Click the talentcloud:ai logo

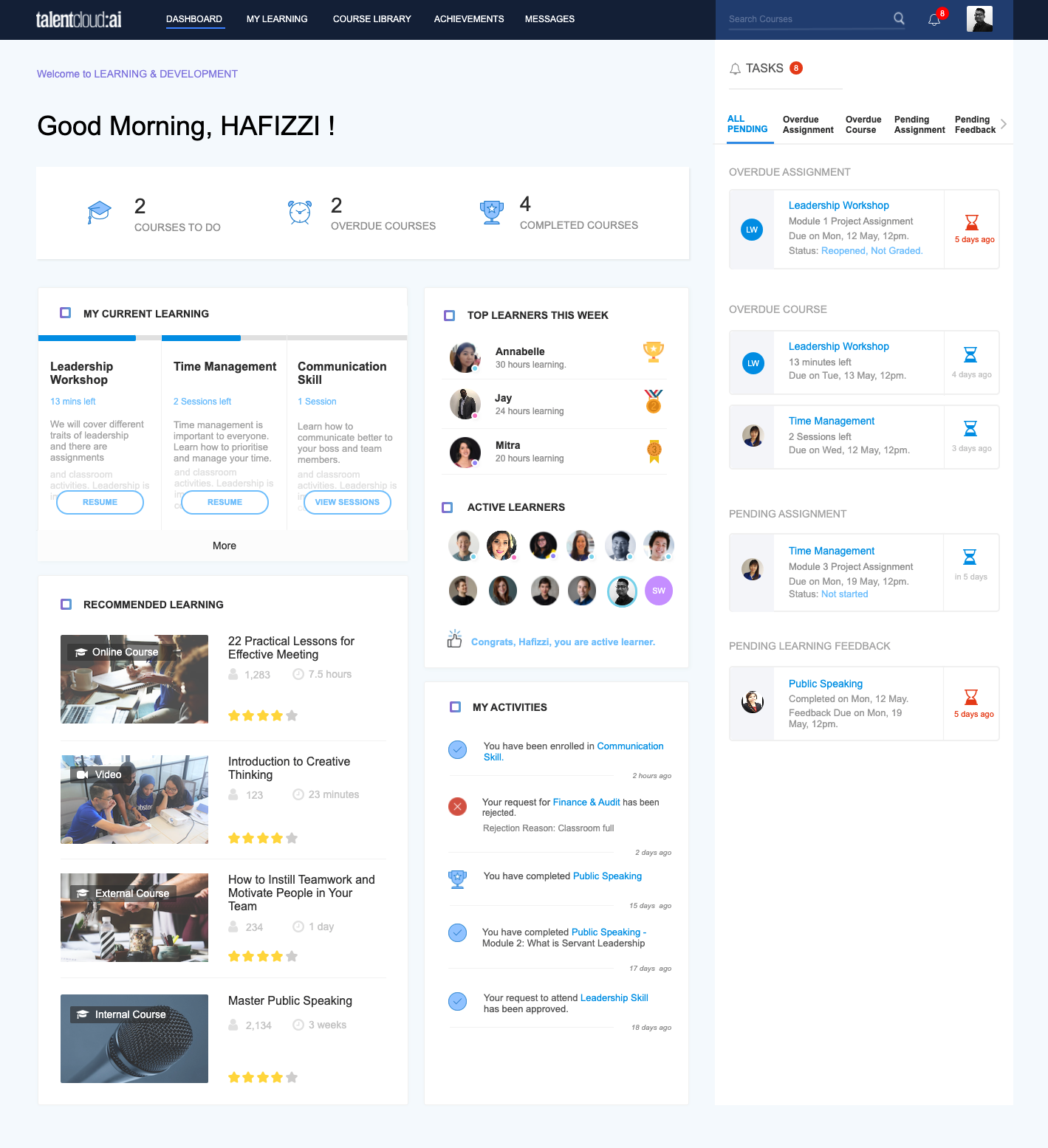[79, 19]
